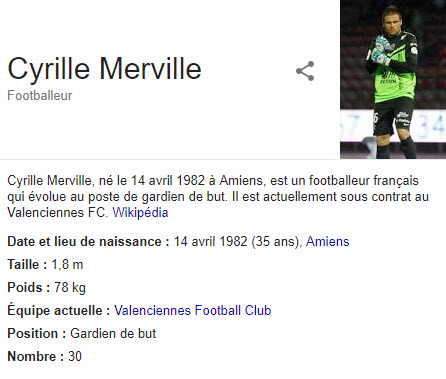Click the Cyrille Merville title heading
Screen dimensions: 446x379
tap(104, 69)
